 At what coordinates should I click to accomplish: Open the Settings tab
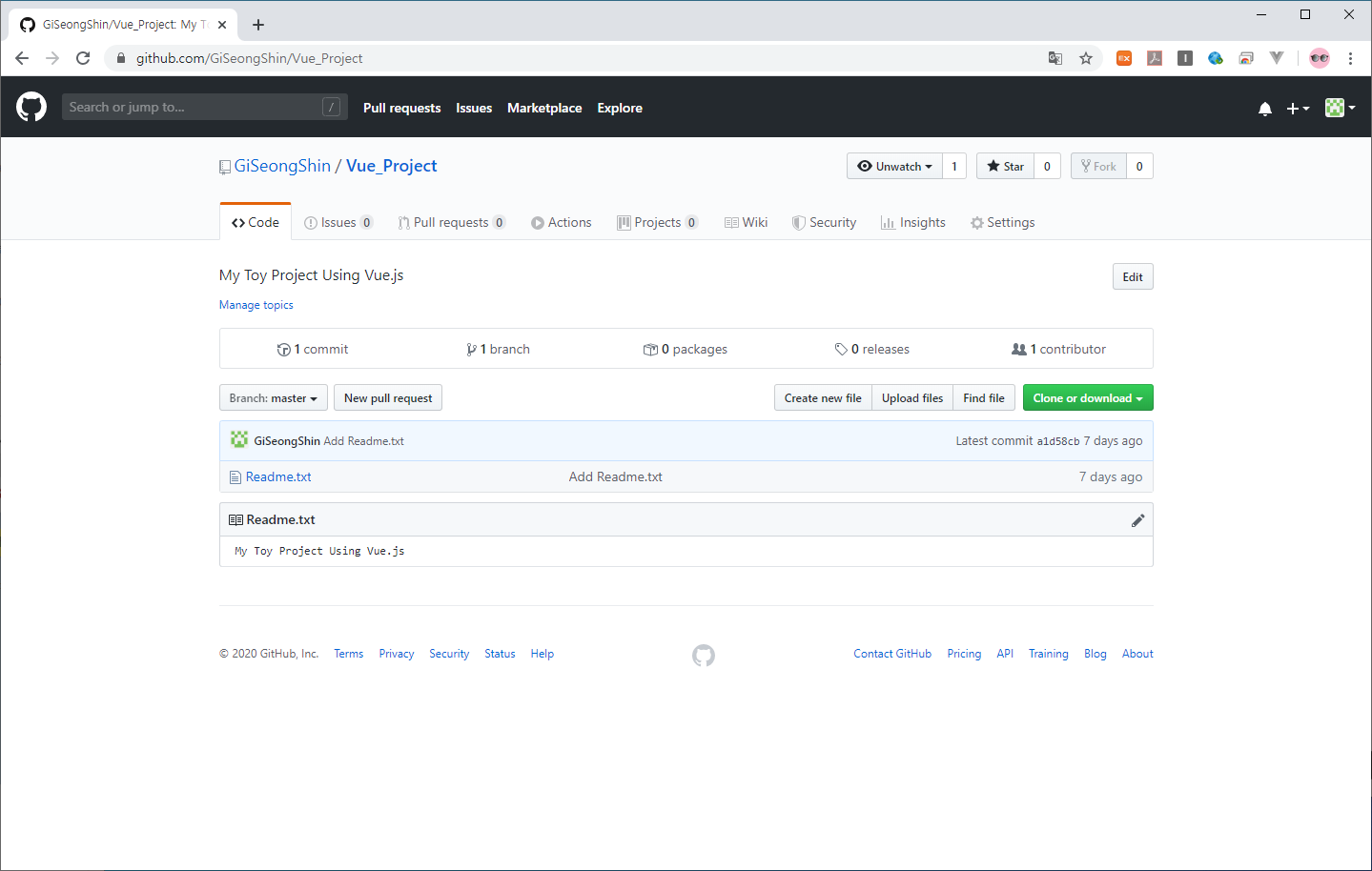tap(1003, 222)
